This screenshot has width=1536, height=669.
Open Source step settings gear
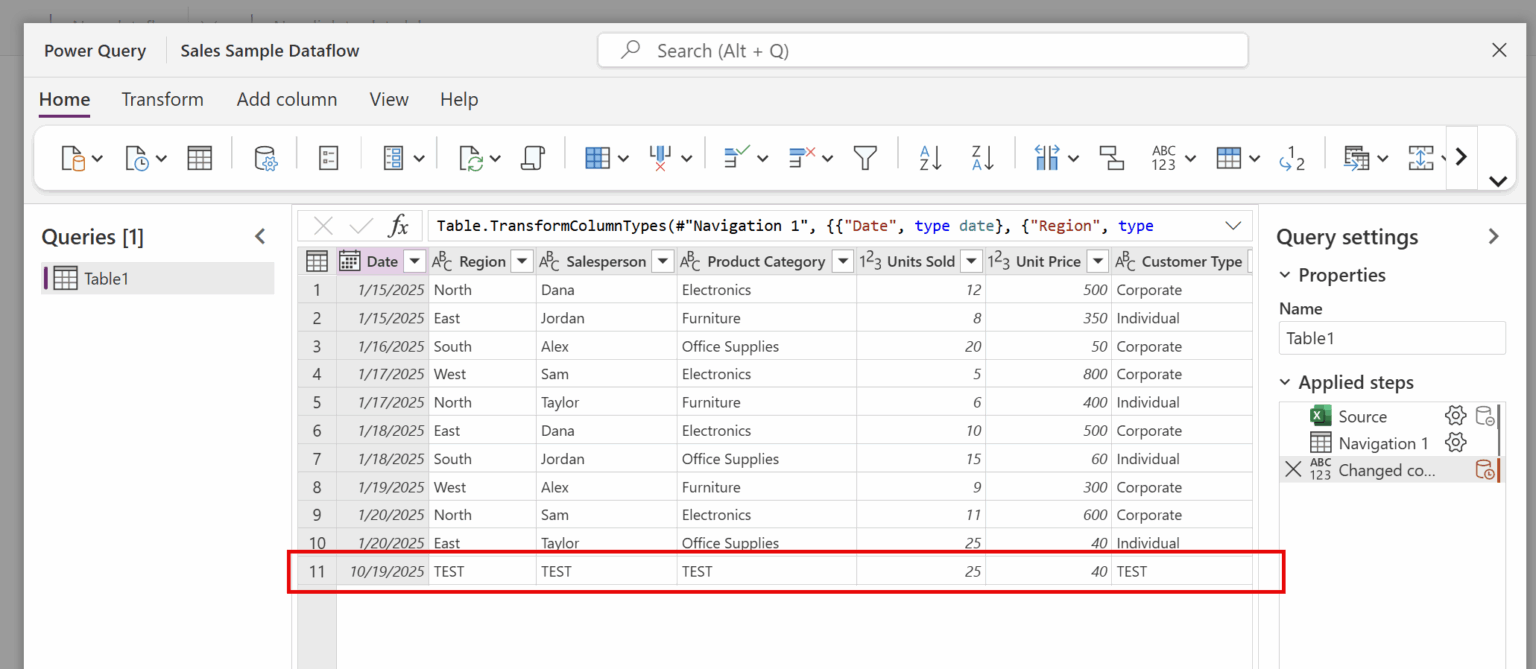point(1455,416)
